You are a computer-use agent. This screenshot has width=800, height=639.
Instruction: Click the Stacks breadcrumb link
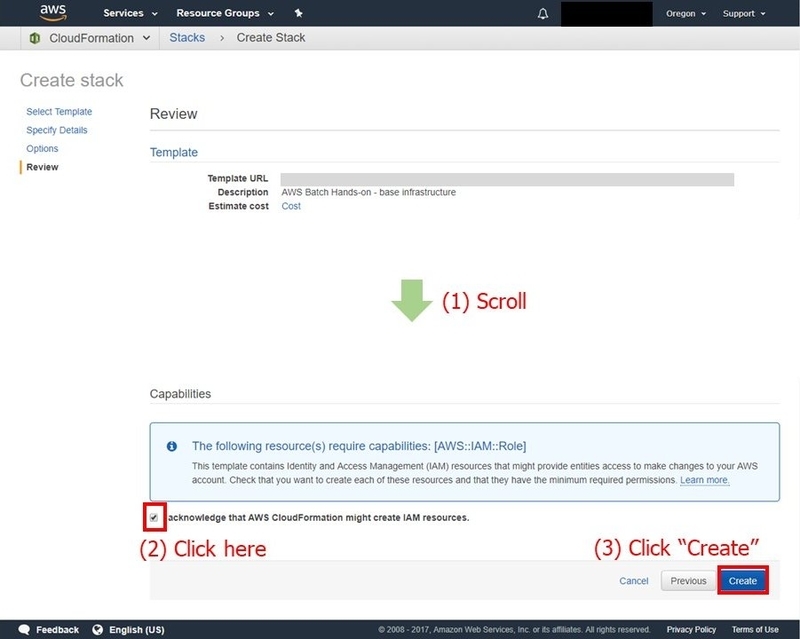tap(187, 38)
